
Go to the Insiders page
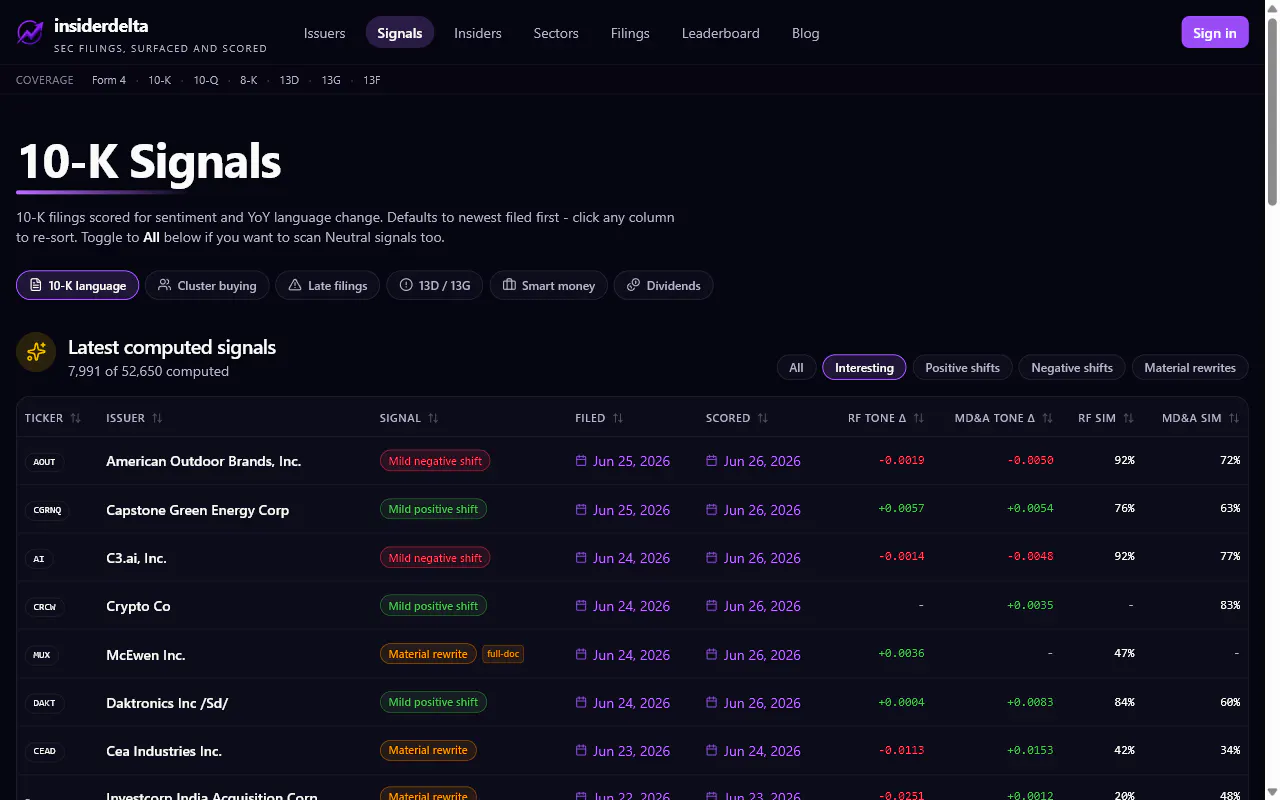(x=478, y=33)
